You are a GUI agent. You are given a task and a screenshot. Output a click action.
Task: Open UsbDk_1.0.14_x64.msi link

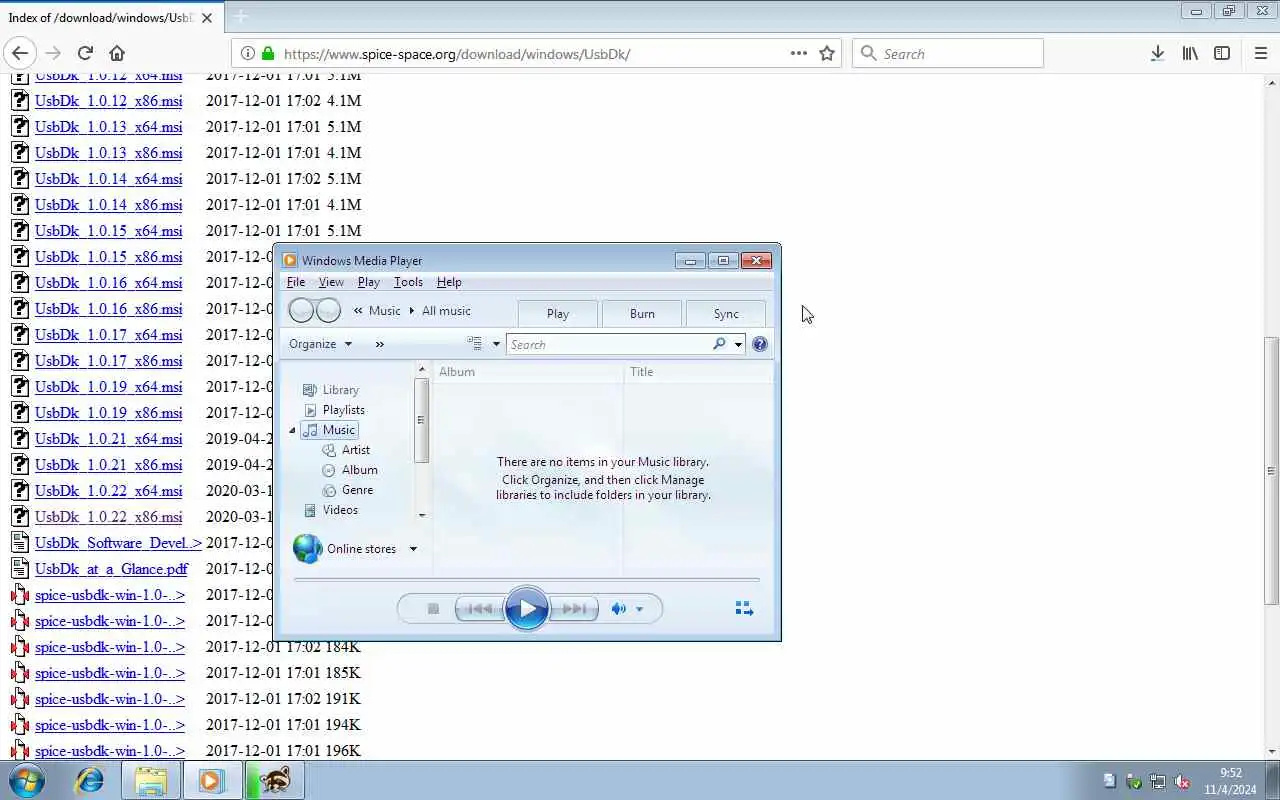[108, 179]
